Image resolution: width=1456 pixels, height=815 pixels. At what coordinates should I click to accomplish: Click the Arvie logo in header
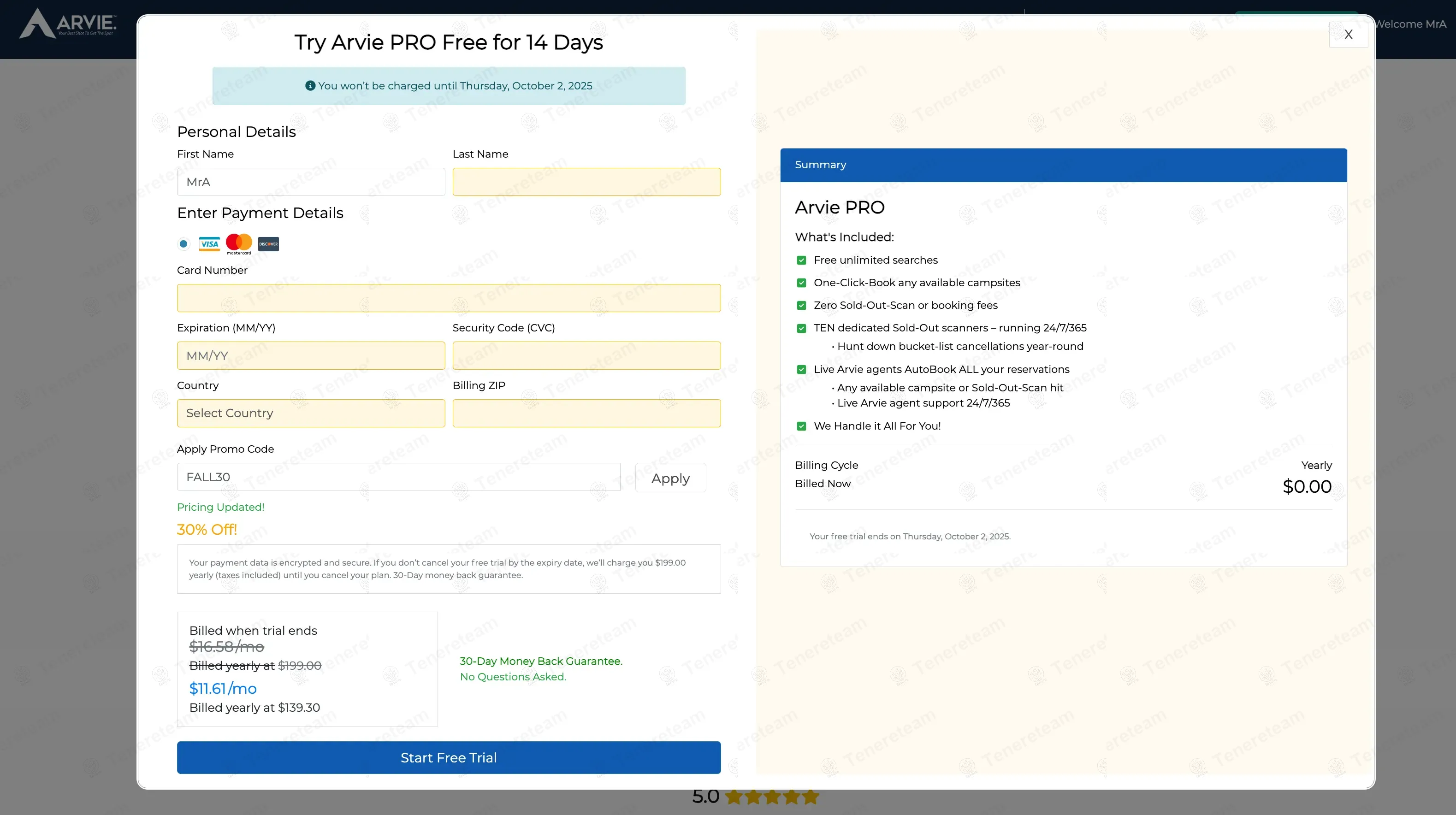tap(68, 23)
